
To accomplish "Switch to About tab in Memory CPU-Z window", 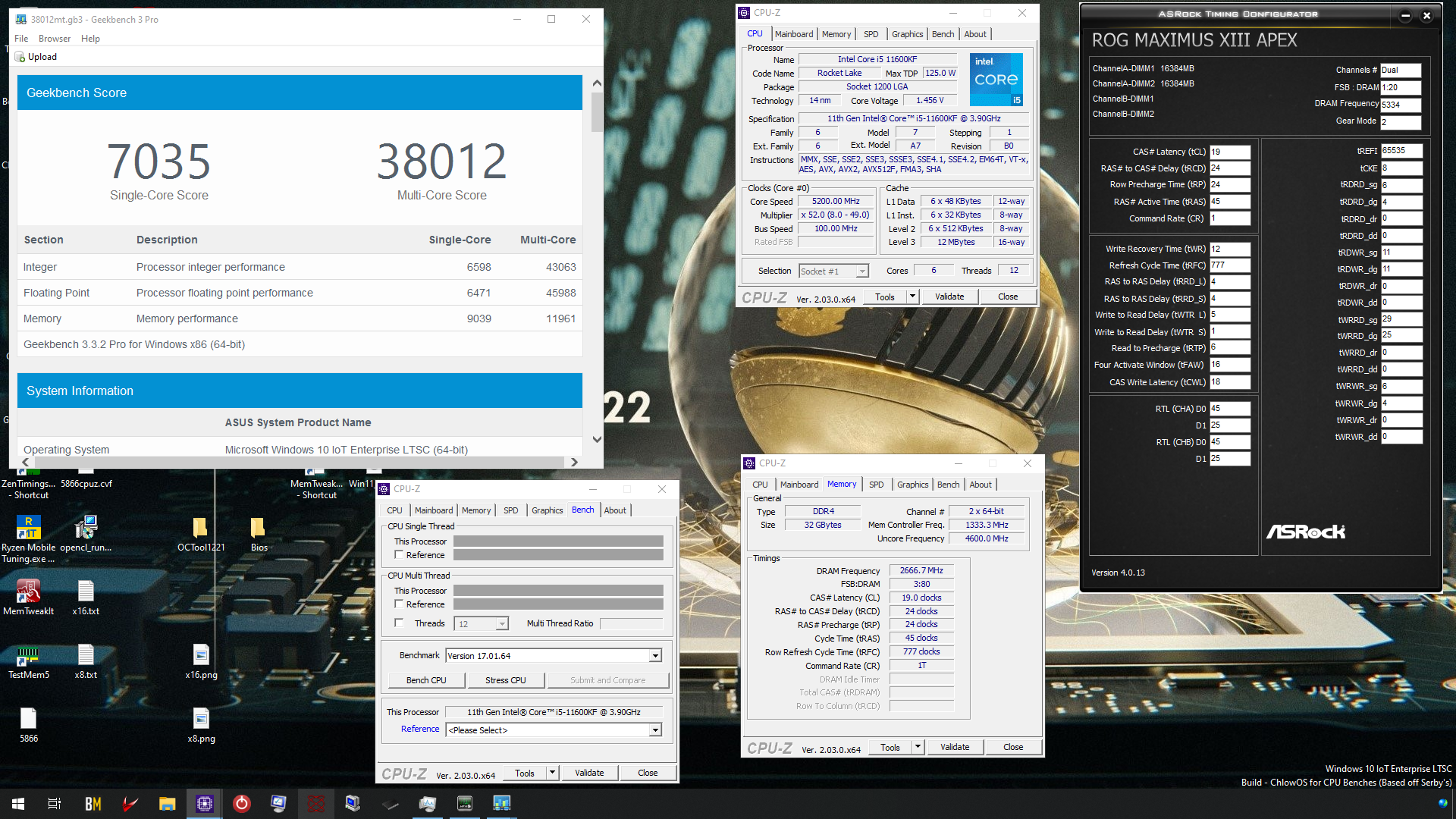I will click(980, 485).
